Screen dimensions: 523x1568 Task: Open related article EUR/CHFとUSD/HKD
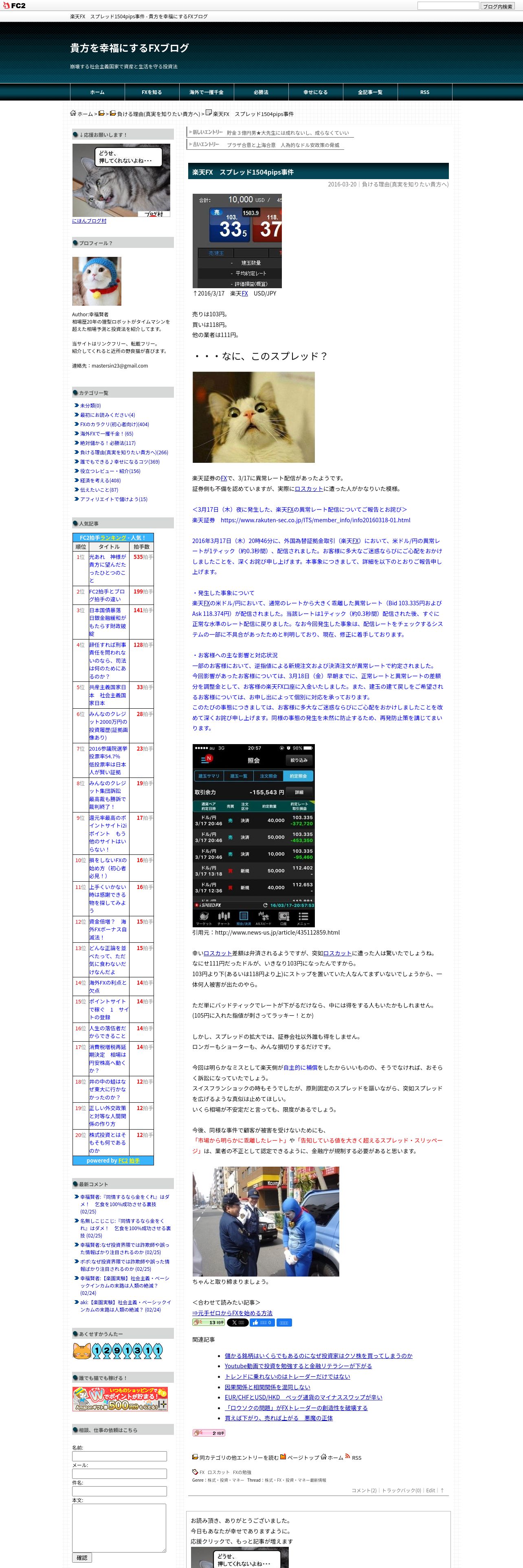pos(303,1397)
